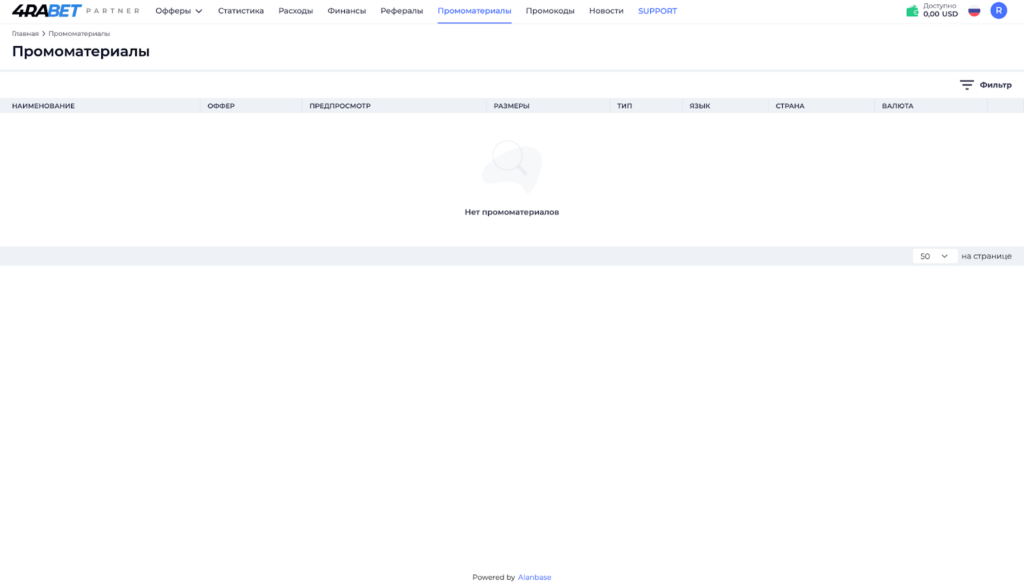This screenshot has width=1024, height=586.
Task: Click the ТИП column header
Action: [624, 106]
